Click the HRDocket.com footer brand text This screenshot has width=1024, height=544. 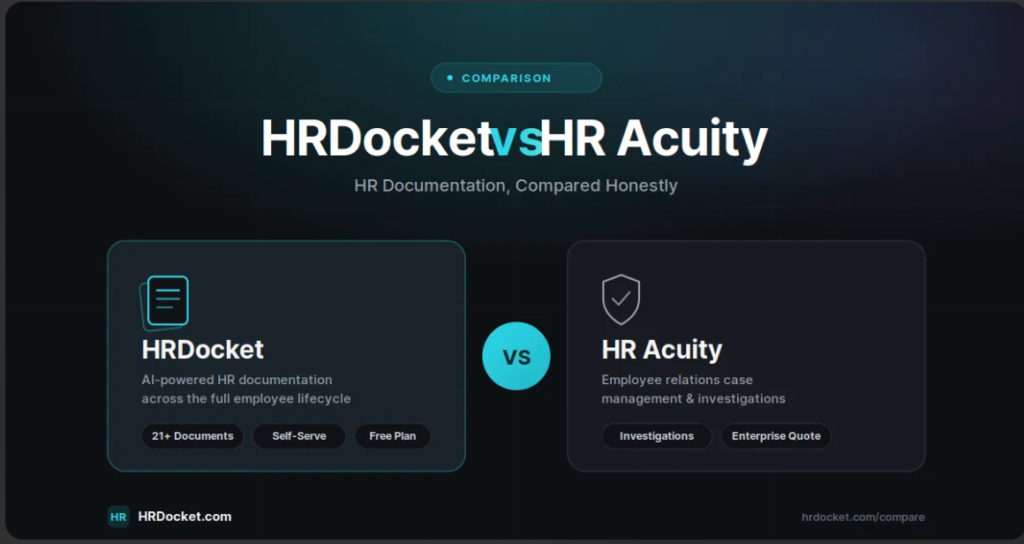pos(185,517)
